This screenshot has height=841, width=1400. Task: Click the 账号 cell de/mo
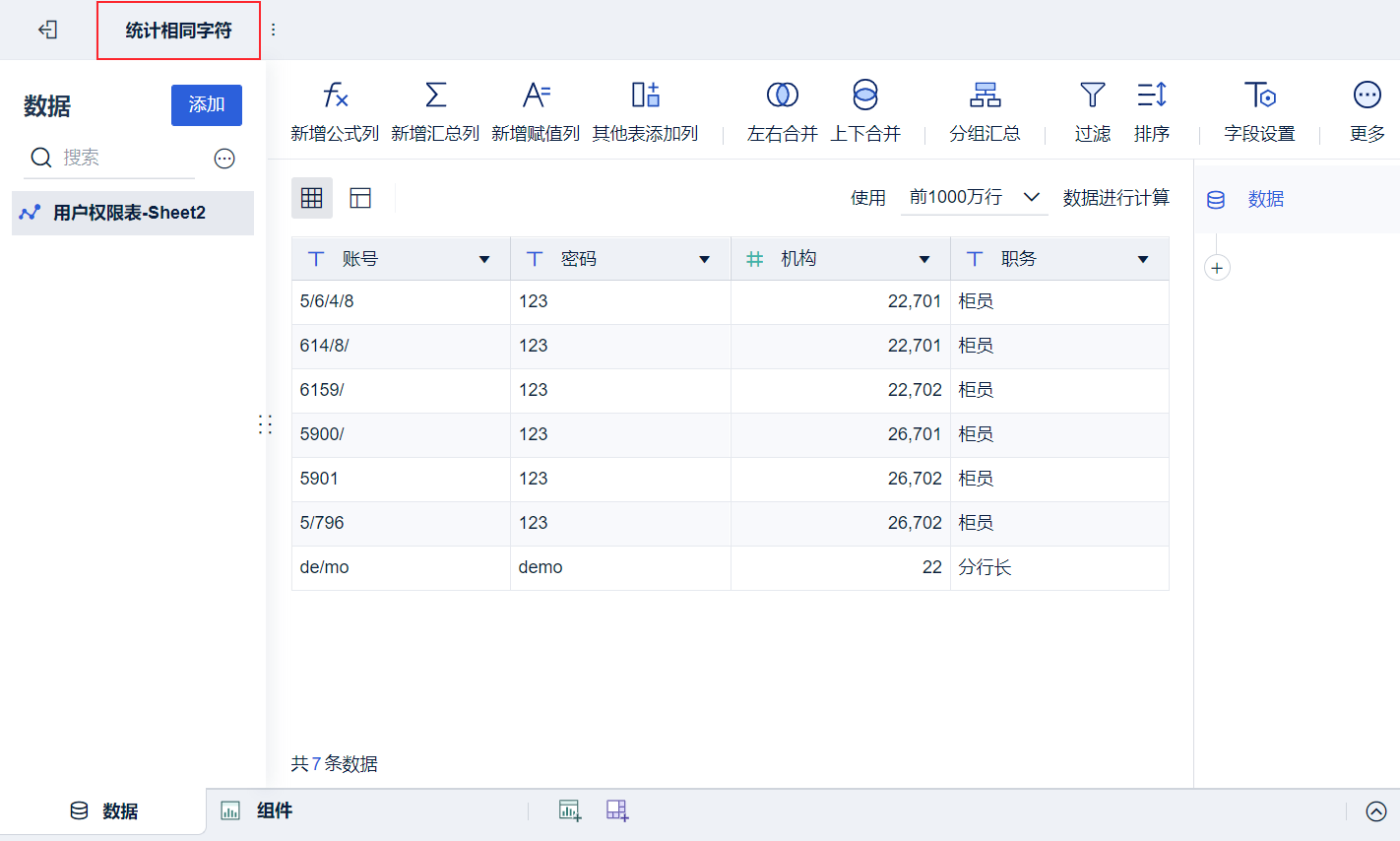(x=401, y=567)
